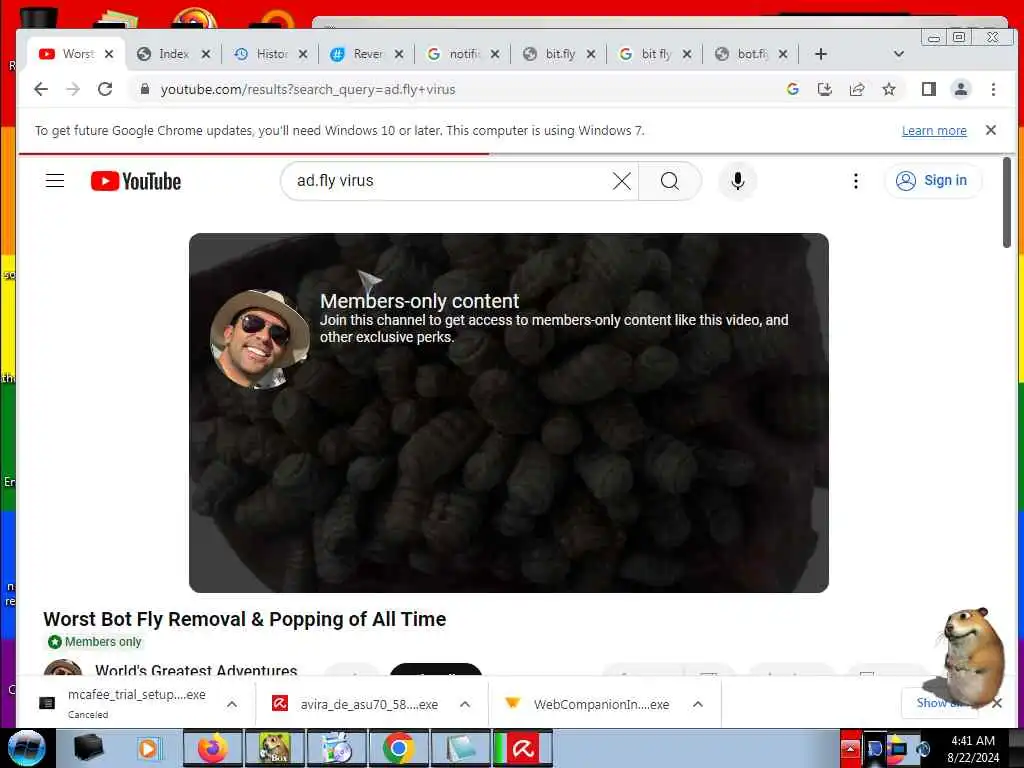Open Firefox from the taskbar
The image size is (1024, 768).
[212, 748]
